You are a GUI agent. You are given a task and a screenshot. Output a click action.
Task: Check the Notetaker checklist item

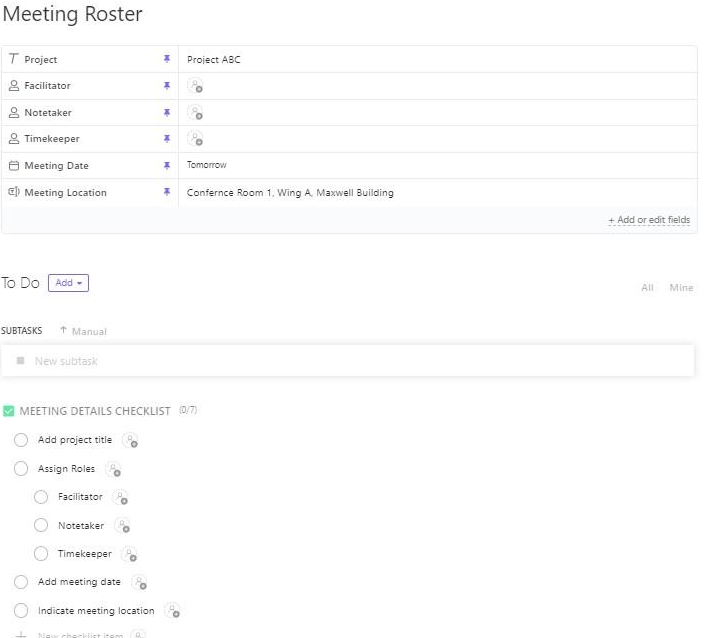pyautogui.click(x=41, y=525)
